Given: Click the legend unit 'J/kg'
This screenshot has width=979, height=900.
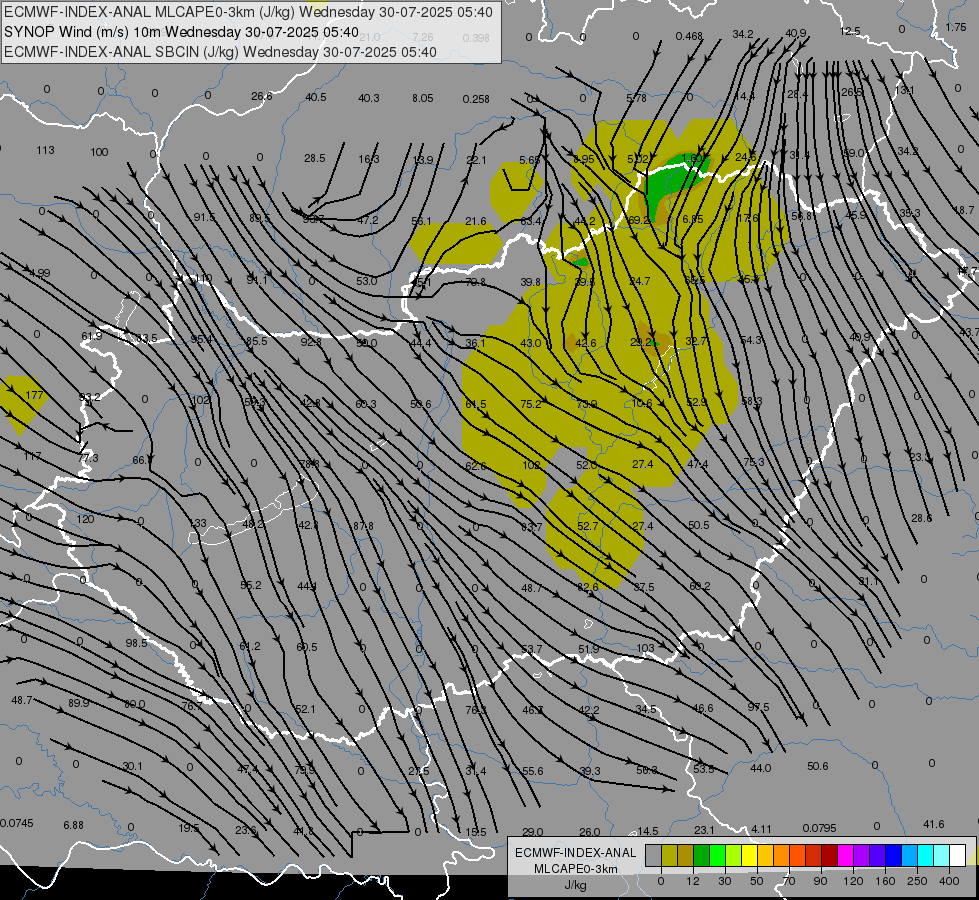Looking at the screenshot, I should point(575,885).
